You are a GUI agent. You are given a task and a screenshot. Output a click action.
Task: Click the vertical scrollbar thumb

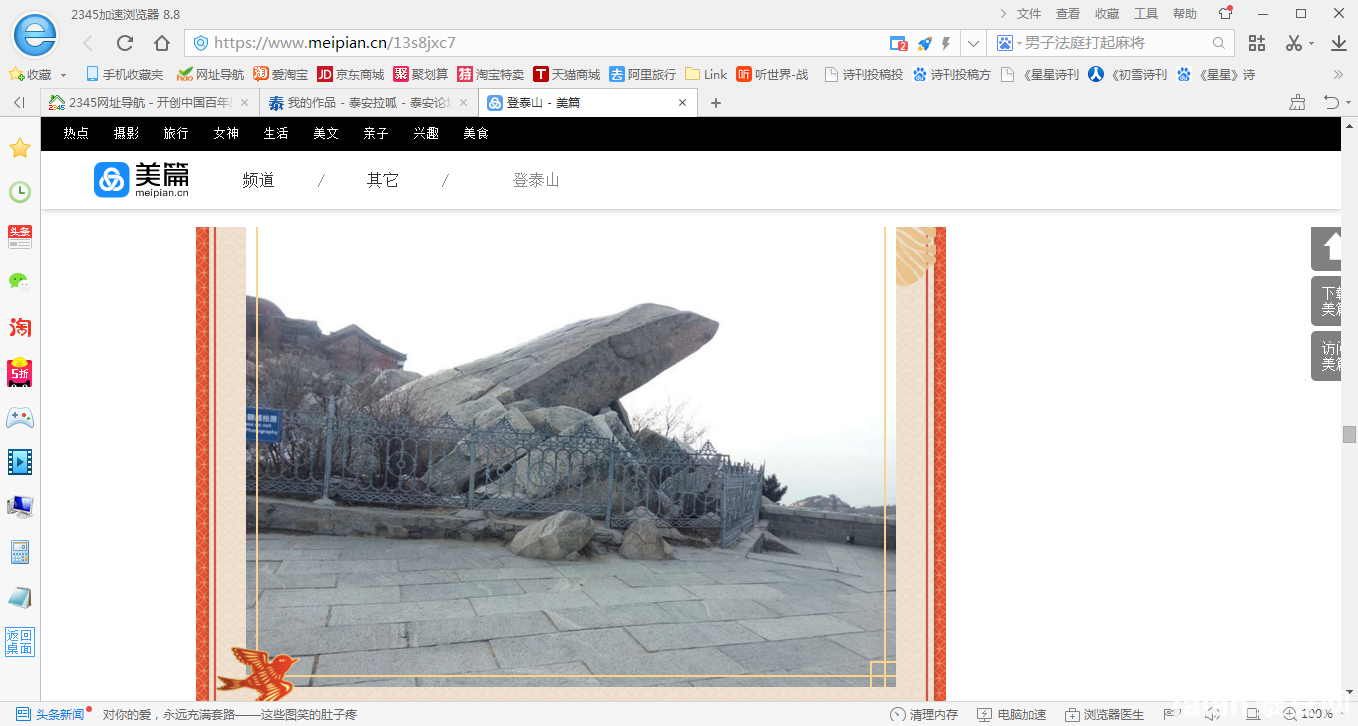[1349, 434]
